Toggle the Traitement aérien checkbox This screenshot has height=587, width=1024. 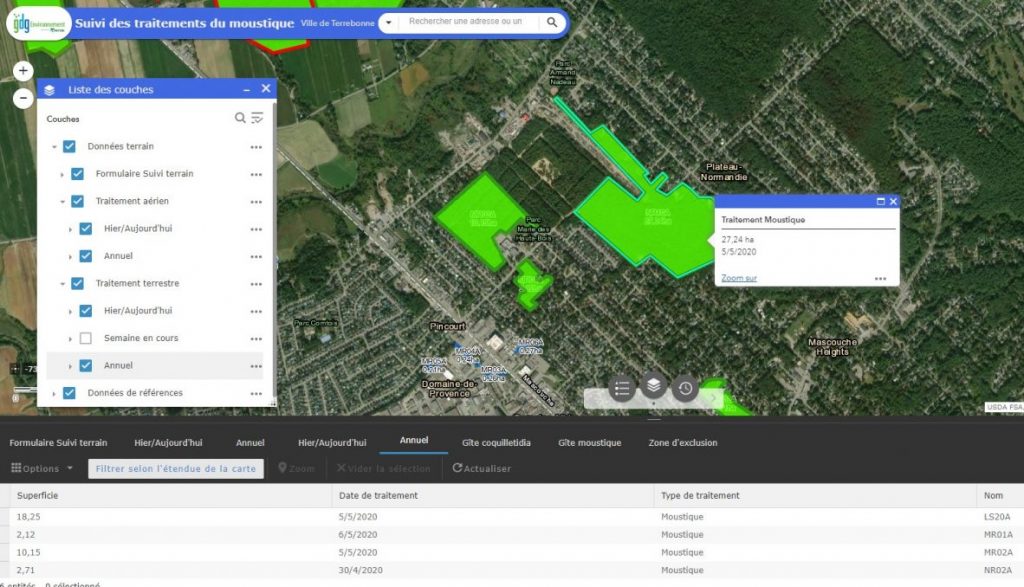click(77, 201)
